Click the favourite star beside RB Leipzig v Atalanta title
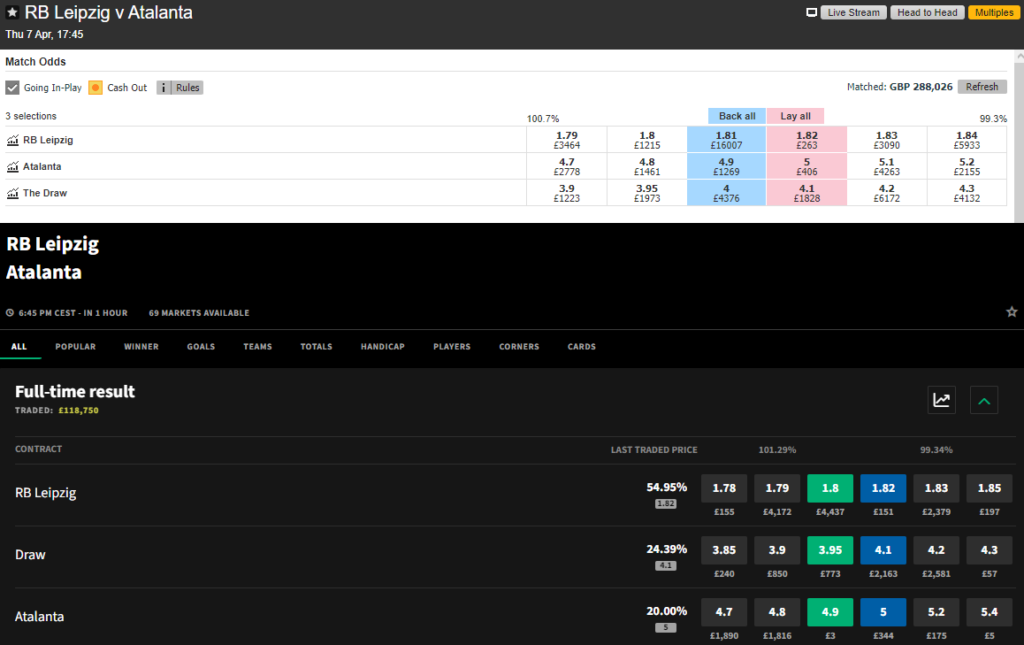The width and height of the screenshot is (1024, 645). (12, 12)
